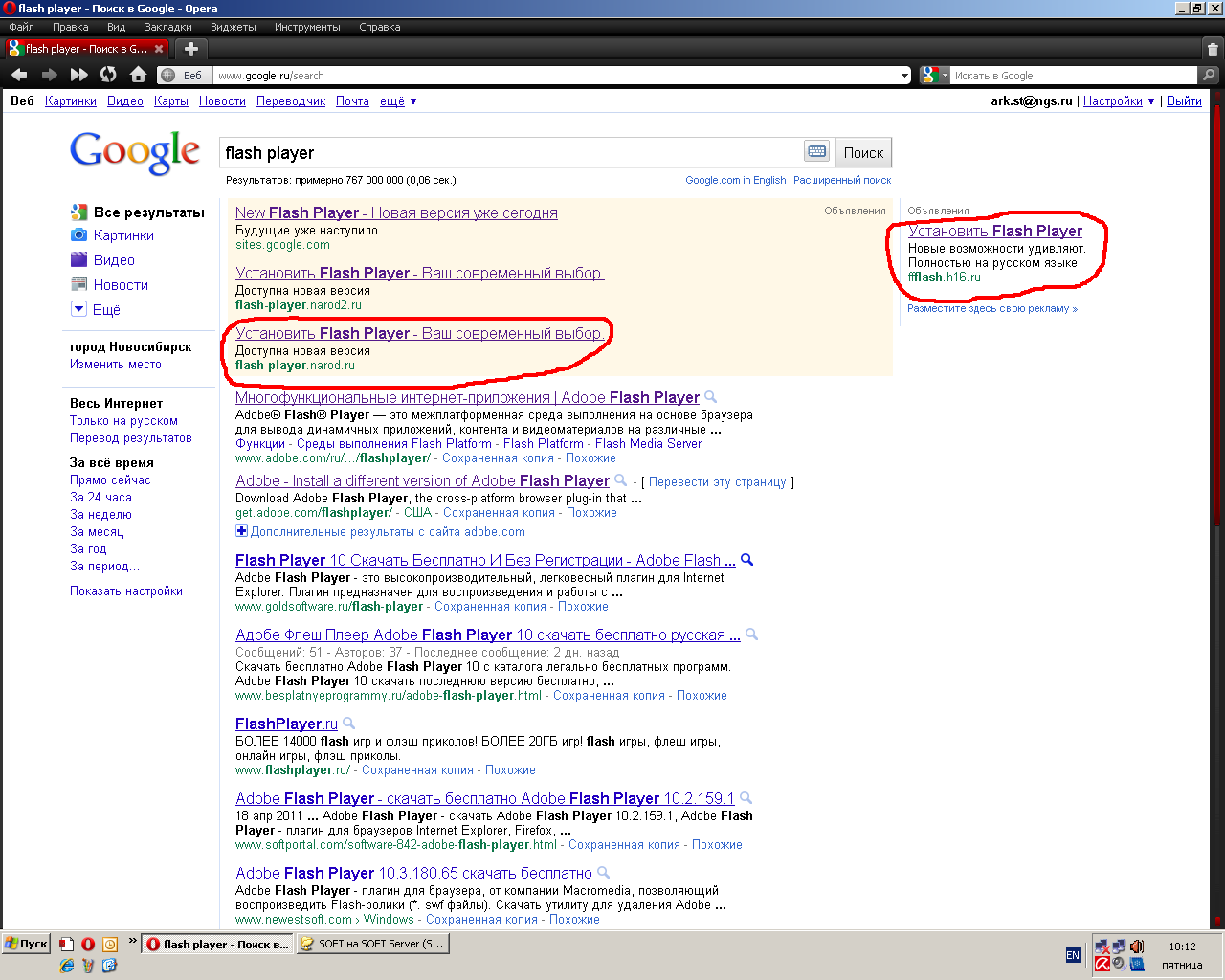1225x980 pixels.
Task: Open the on-screen keyboard icon in search box
Action: [x=816, y=152]
